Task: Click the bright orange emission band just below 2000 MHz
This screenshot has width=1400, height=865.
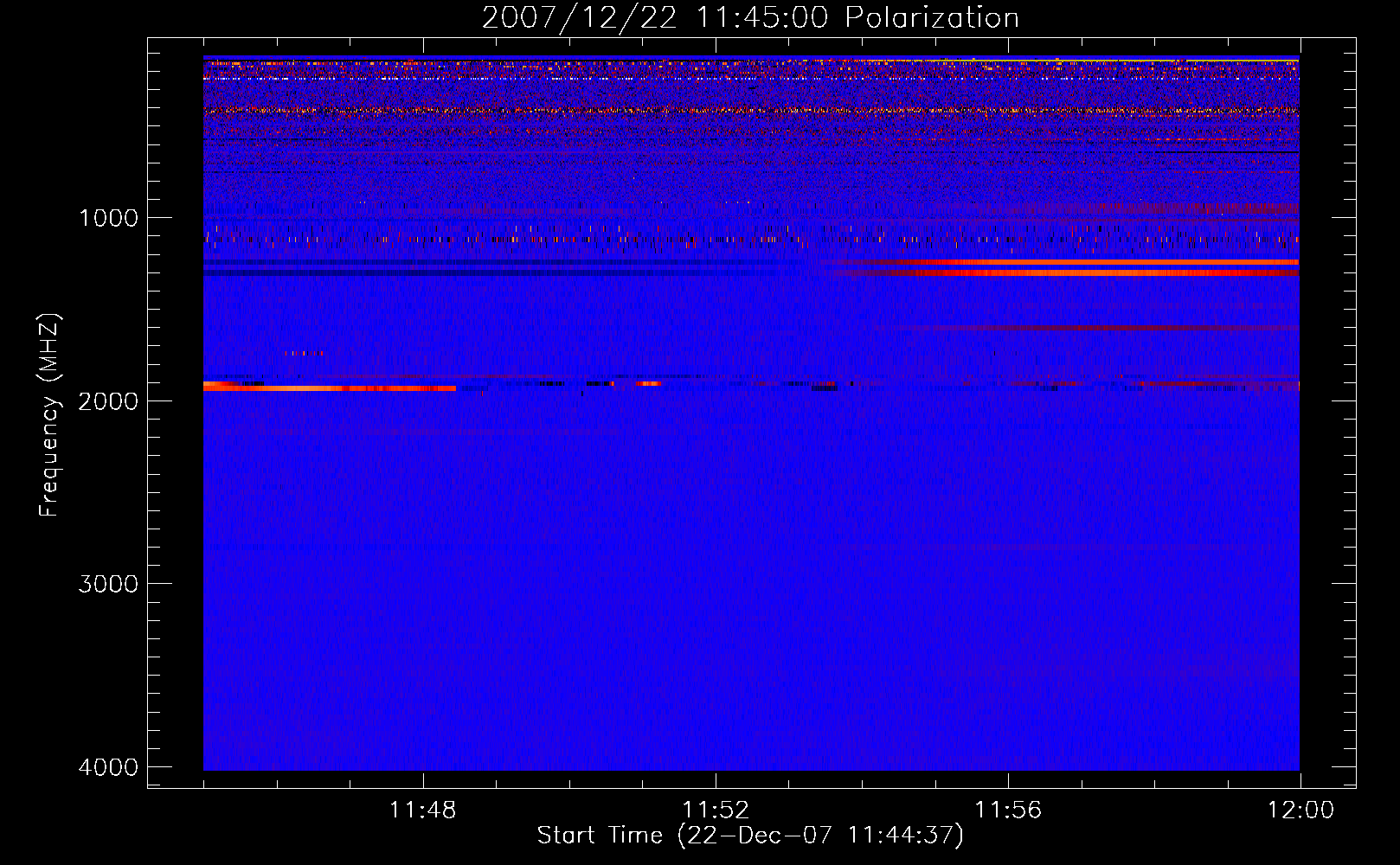Action: (330, 388)
